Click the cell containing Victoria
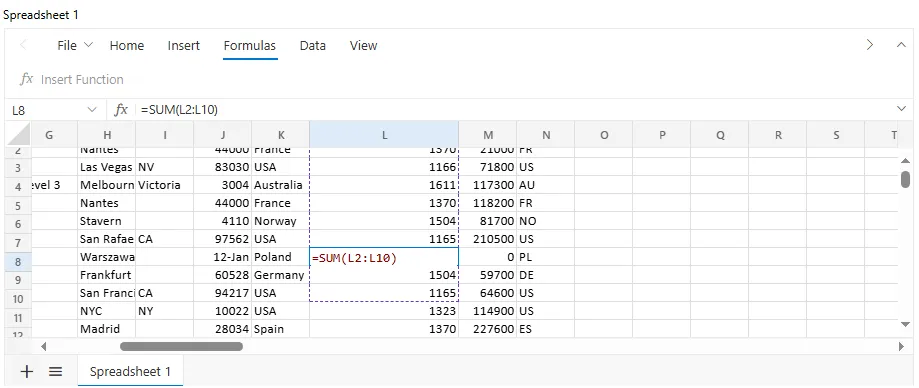This screenshot has width=919, height=388. click(x=165, y=185)
